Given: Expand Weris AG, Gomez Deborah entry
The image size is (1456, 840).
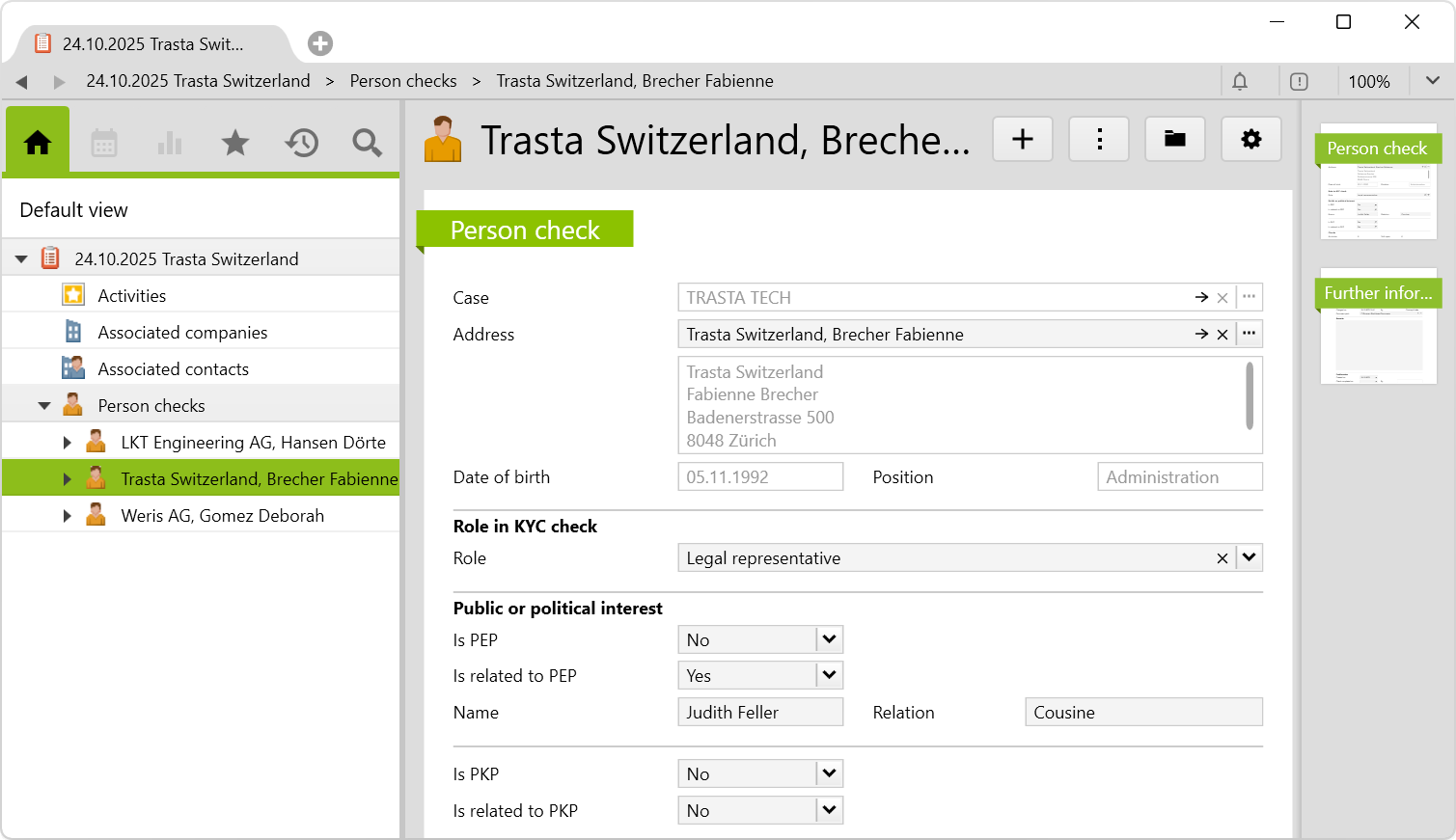Looking at the screenshot, I should pyautogui.click(x=67, y=516).
